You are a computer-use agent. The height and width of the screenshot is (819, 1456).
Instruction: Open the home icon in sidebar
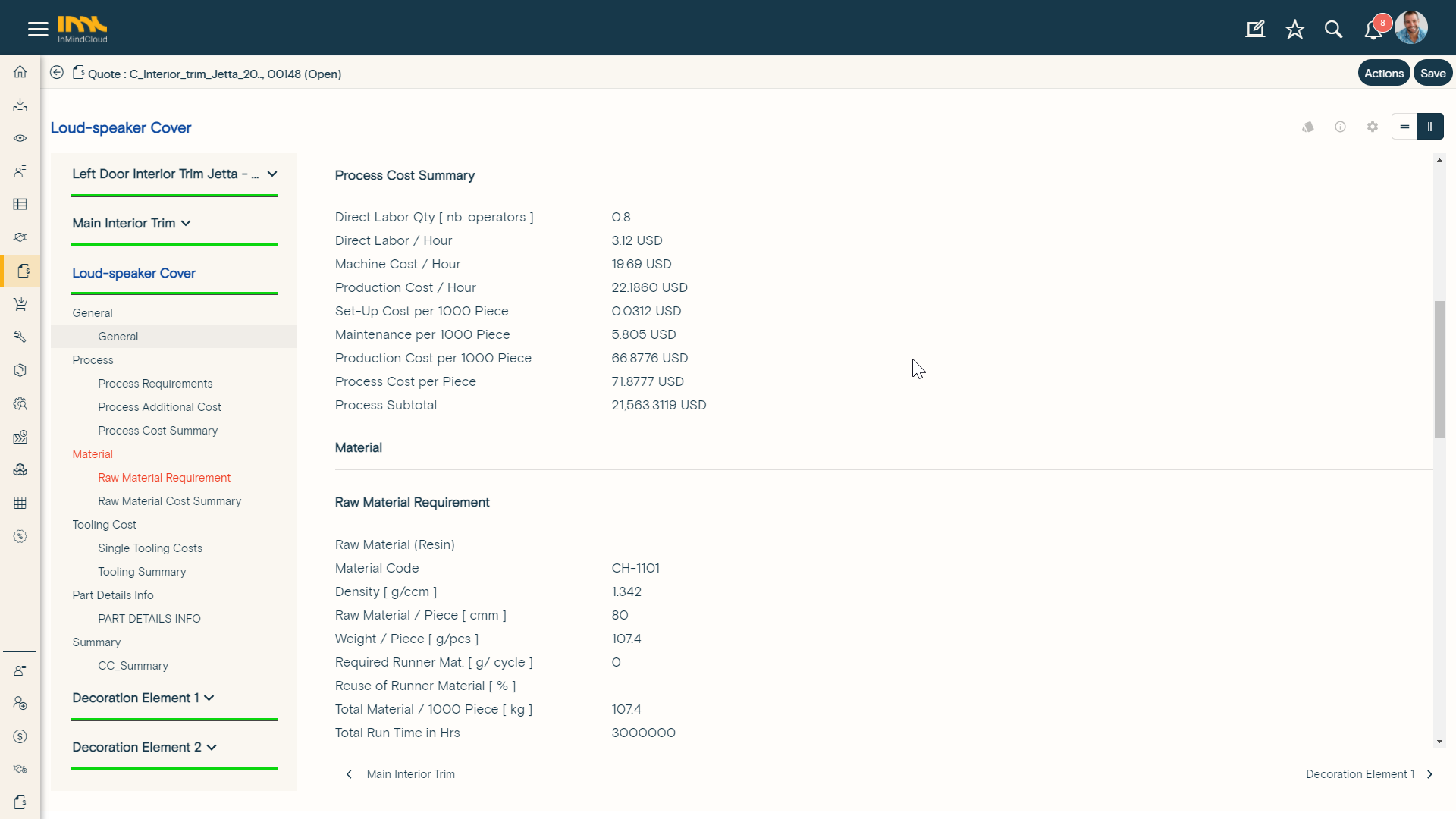click(20, 72)
